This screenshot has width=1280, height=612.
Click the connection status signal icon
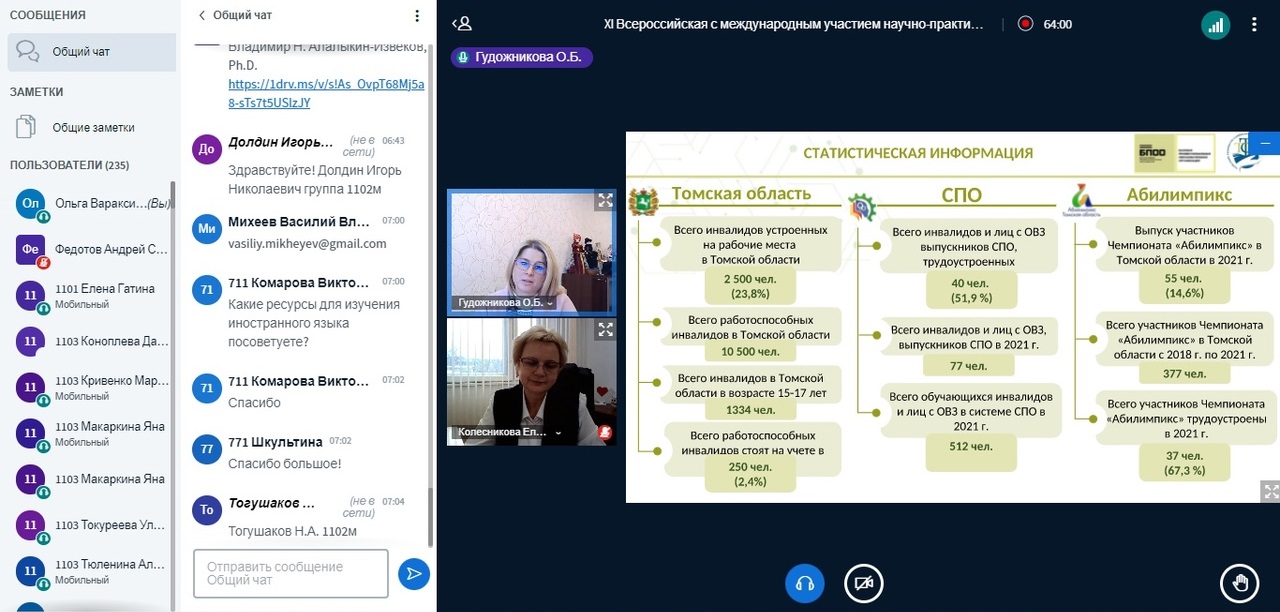(1215, 25)
